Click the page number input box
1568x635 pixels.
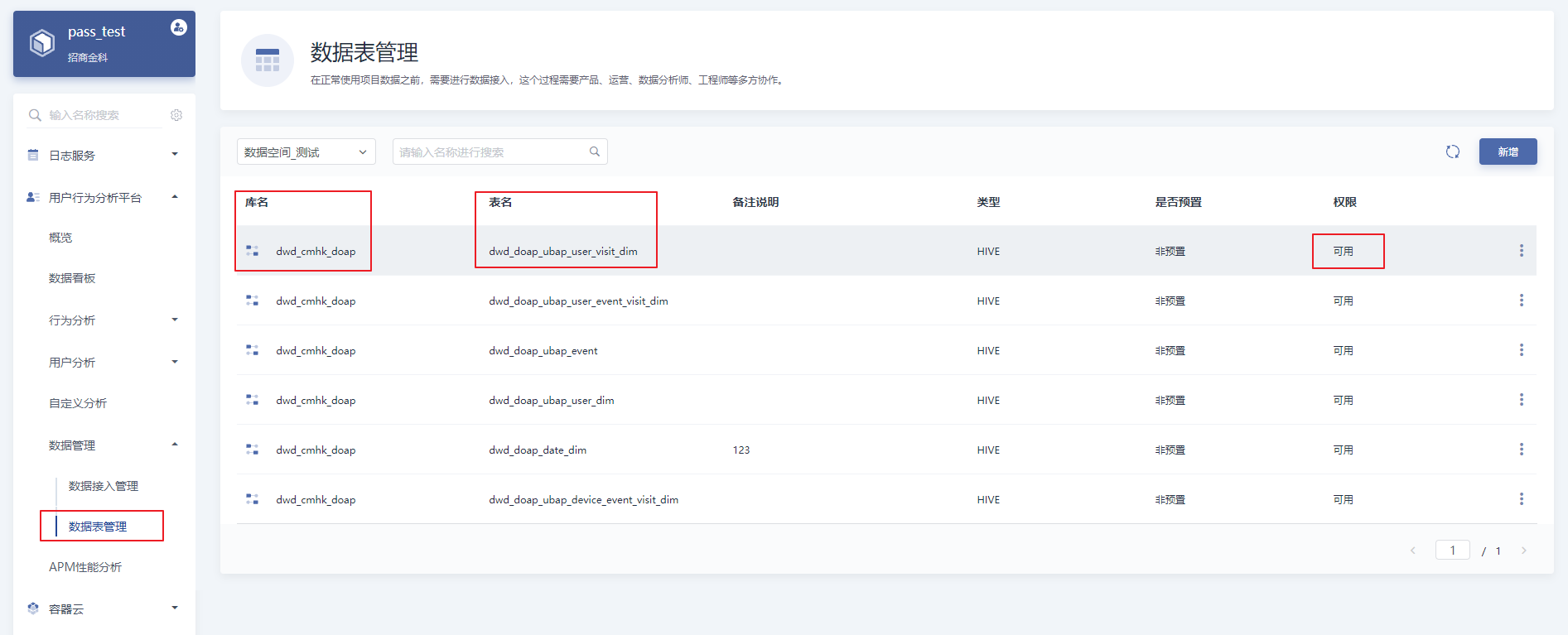coord(1453,550)
